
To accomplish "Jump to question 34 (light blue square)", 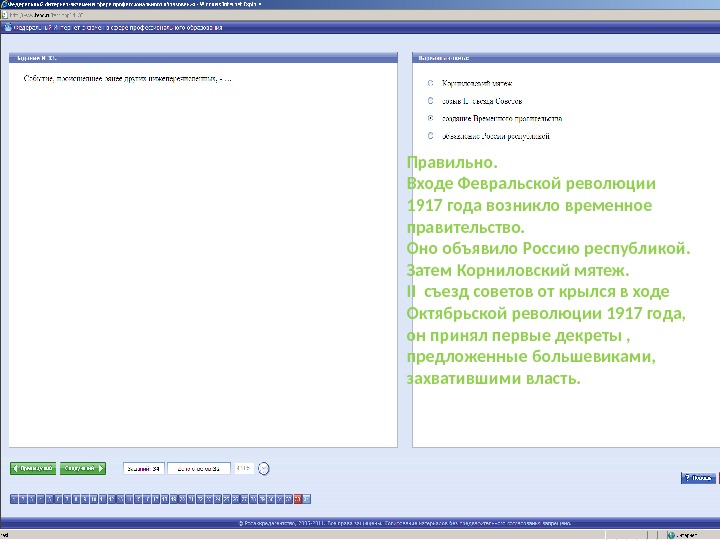I will click(307, 499).
